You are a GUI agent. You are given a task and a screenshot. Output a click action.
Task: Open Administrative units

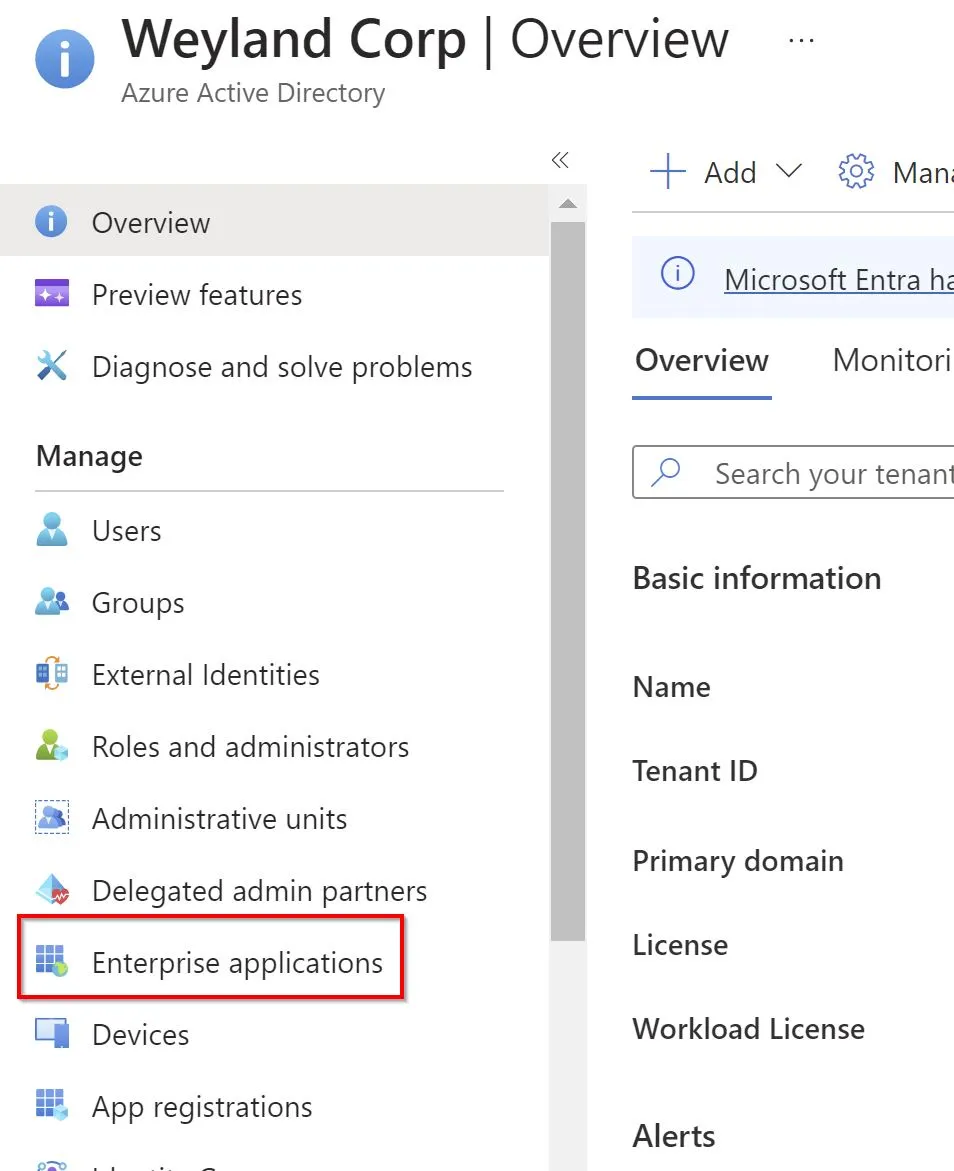click(220, 819)
